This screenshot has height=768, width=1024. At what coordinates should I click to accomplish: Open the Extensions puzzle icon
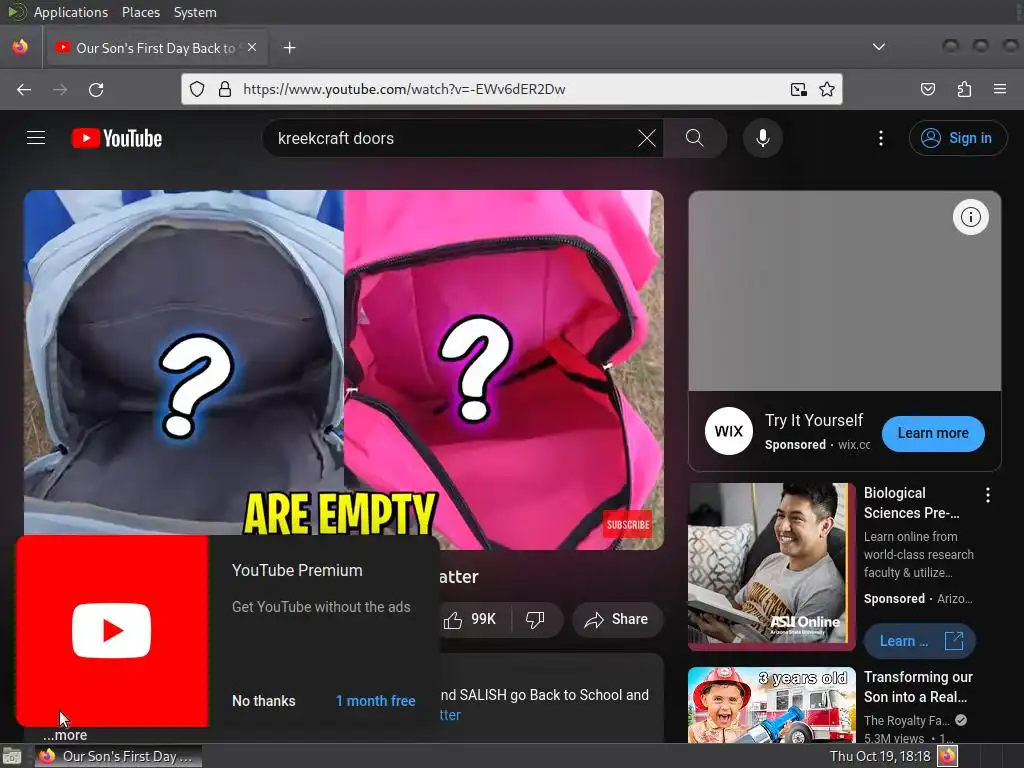click(x=964, y=89)
